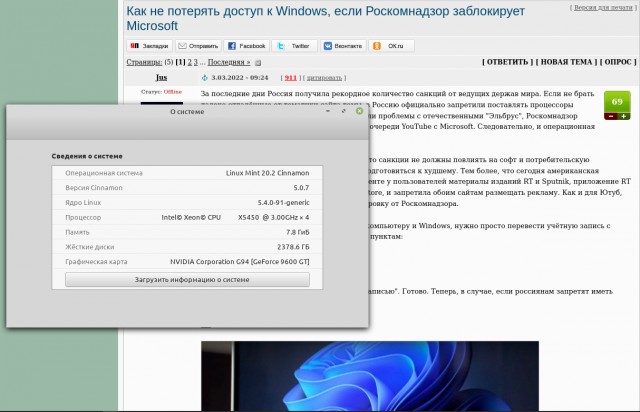Viewport: 640px width, 412px height.
Task: Click the Графическая карта row label
Action: point(96,261)
